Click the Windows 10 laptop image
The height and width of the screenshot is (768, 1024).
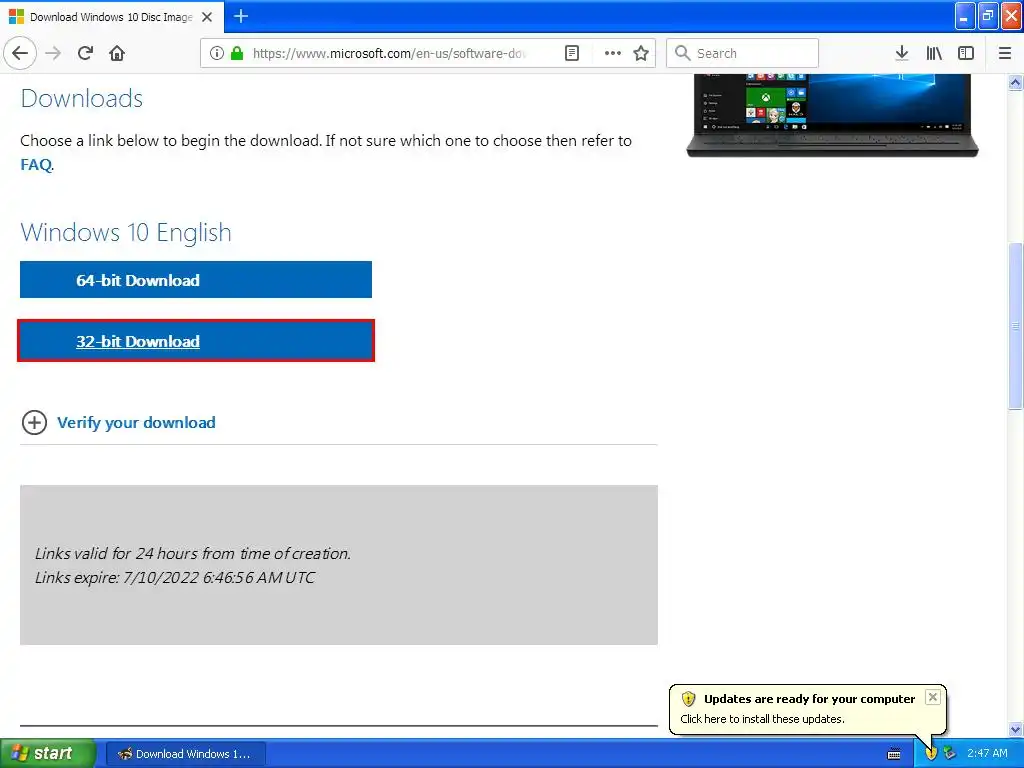click(x=832, y=115)
